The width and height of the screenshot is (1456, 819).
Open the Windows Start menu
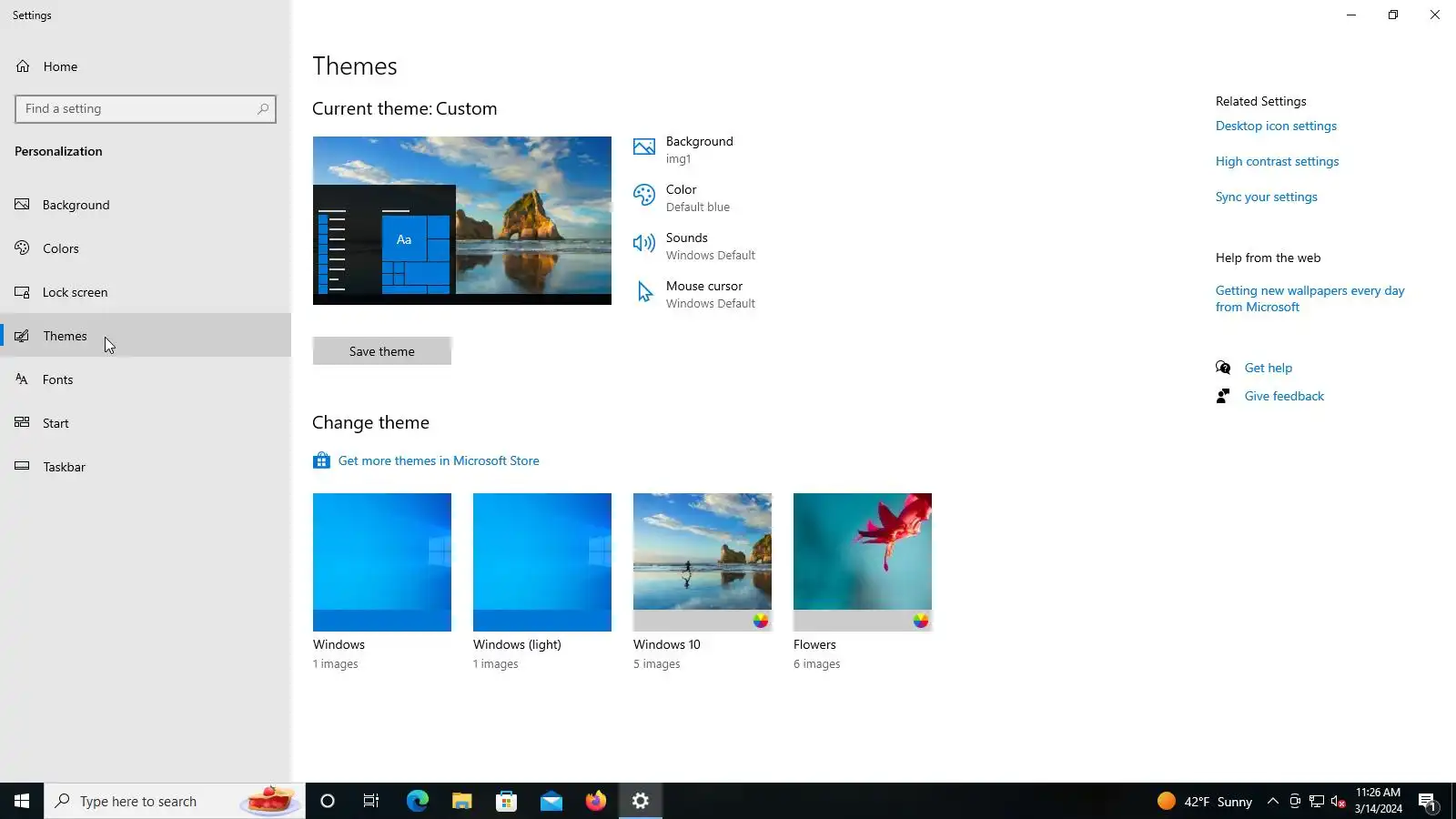coord(22,801)
